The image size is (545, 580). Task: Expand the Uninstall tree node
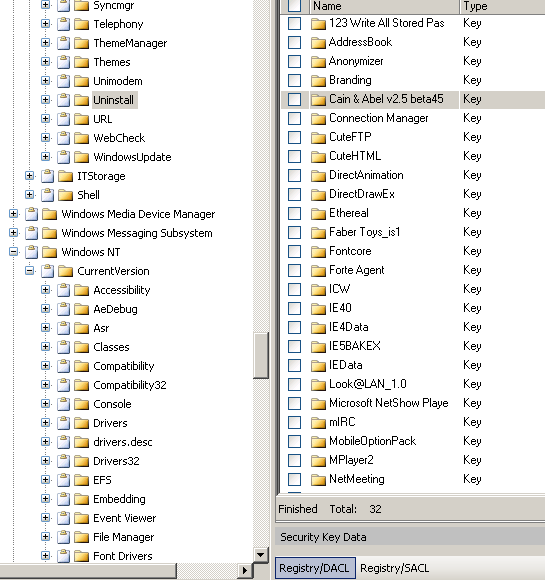[46, 100]
